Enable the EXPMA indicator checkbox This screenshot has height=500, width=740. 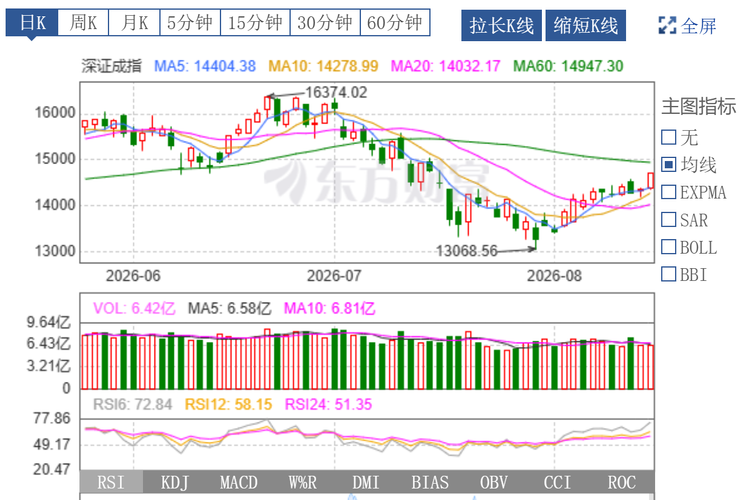click(x=669, y=192)
